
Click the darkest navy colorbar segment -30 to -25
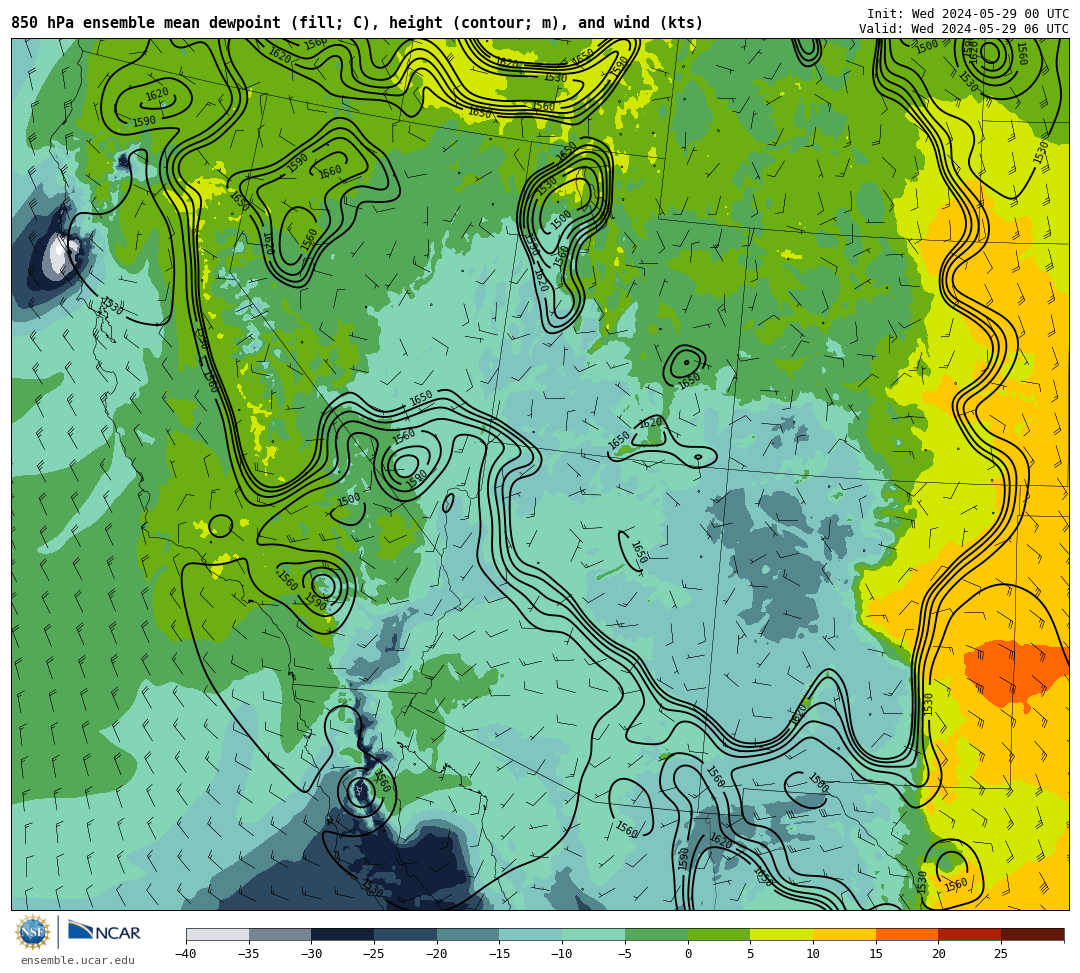coord(343,934)
